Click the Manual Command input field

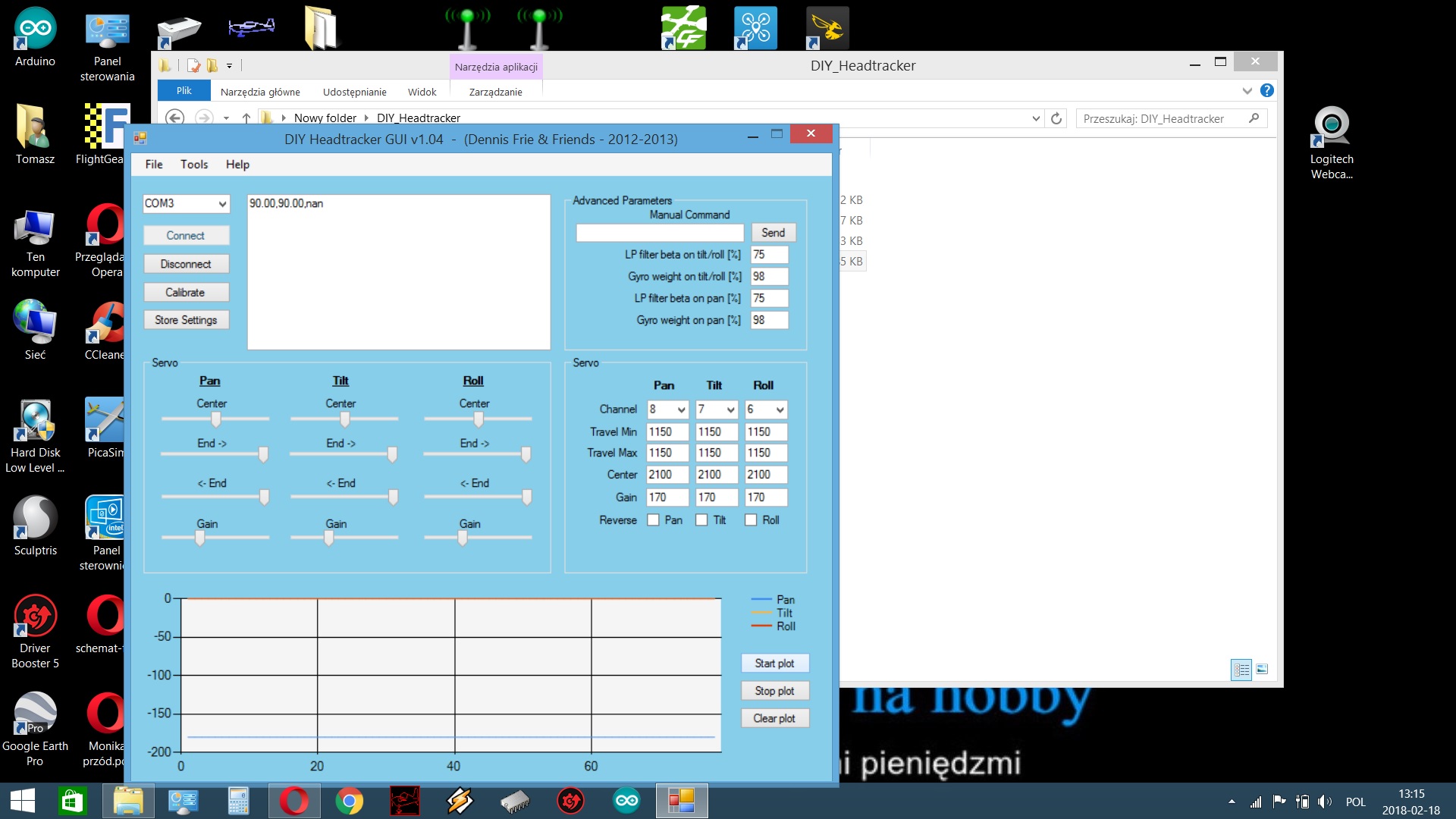[660, 233]
